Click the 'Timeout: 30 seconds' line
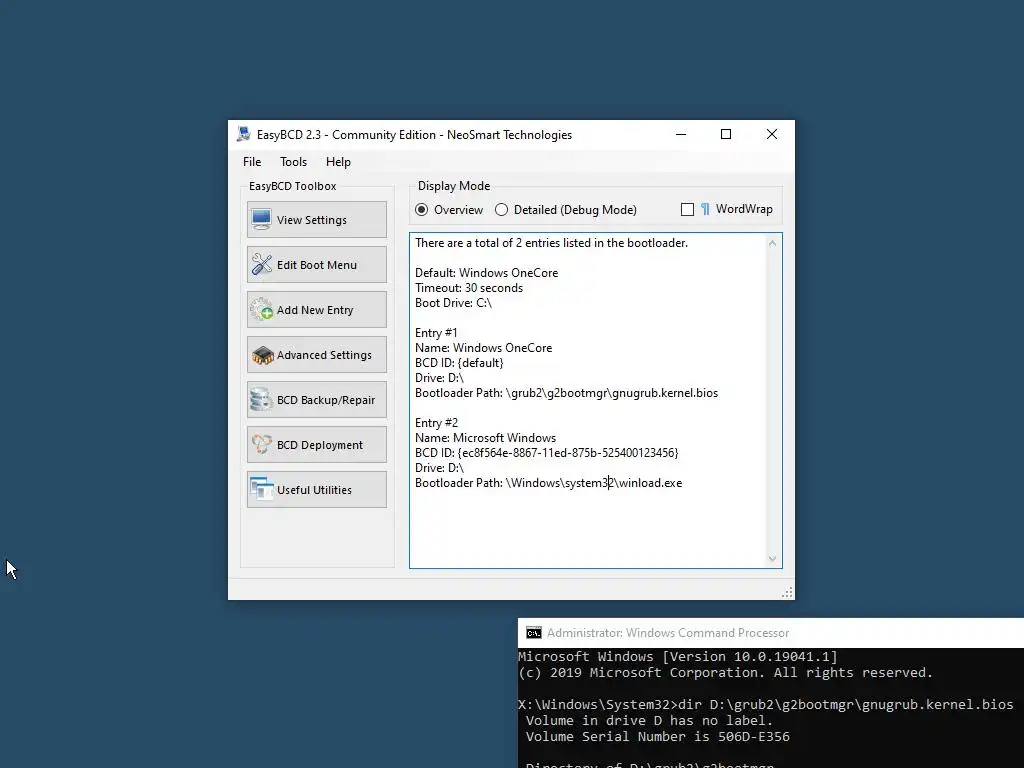This screenshot has height=768, width=1024. pos(469,288)
